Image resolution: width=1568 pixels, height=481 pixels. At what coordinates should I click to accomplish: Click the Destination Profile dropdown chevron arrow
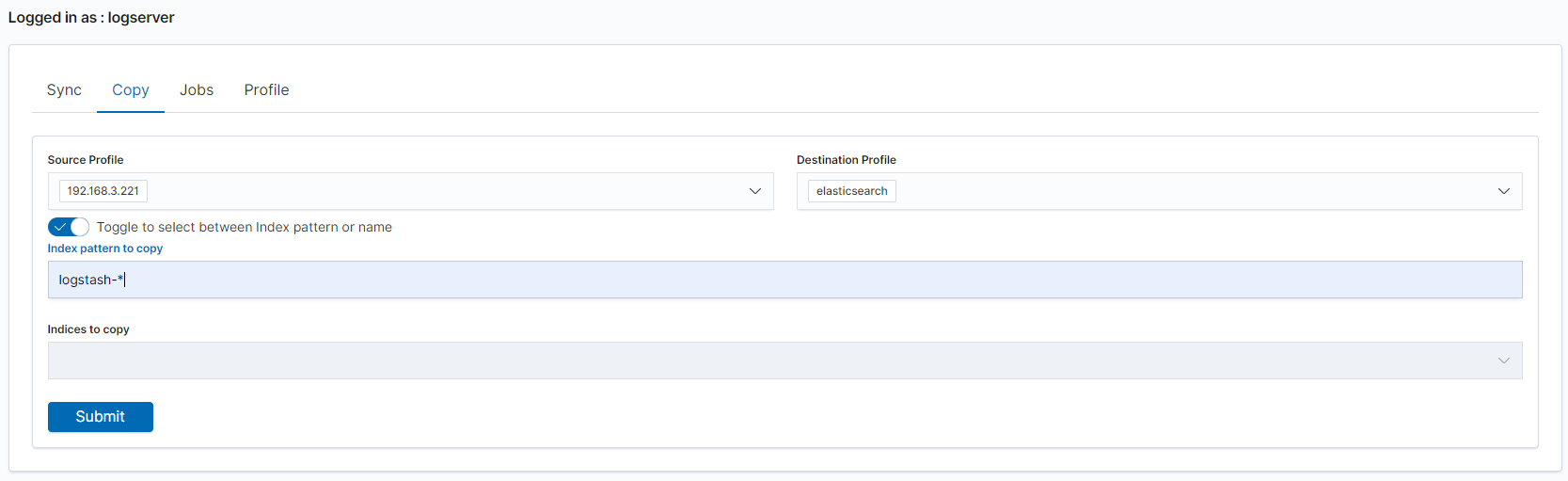(1503, 191)
